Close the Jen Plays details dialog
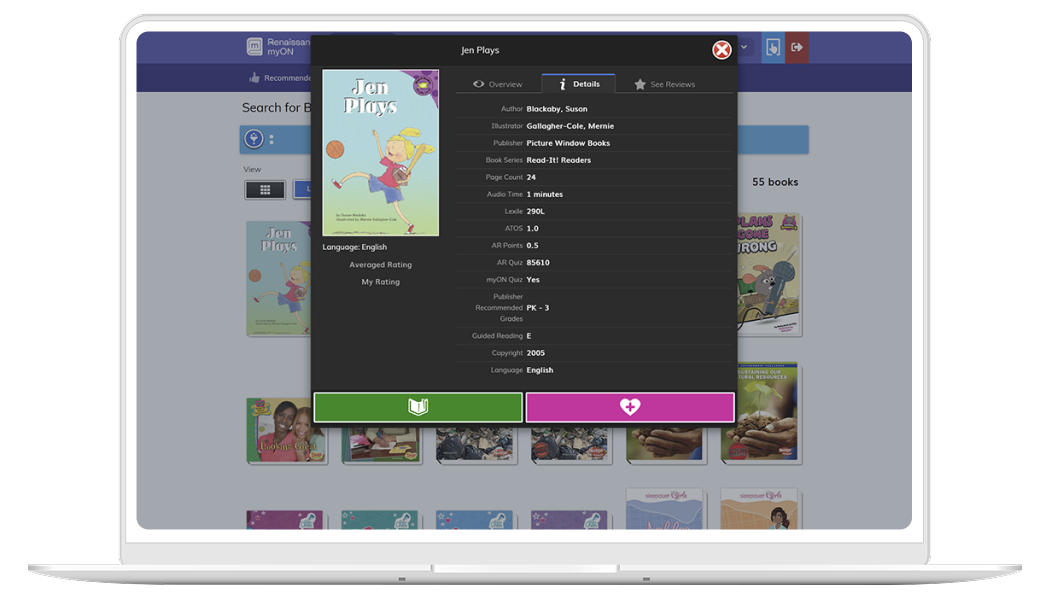 click(x=721, y=50)
